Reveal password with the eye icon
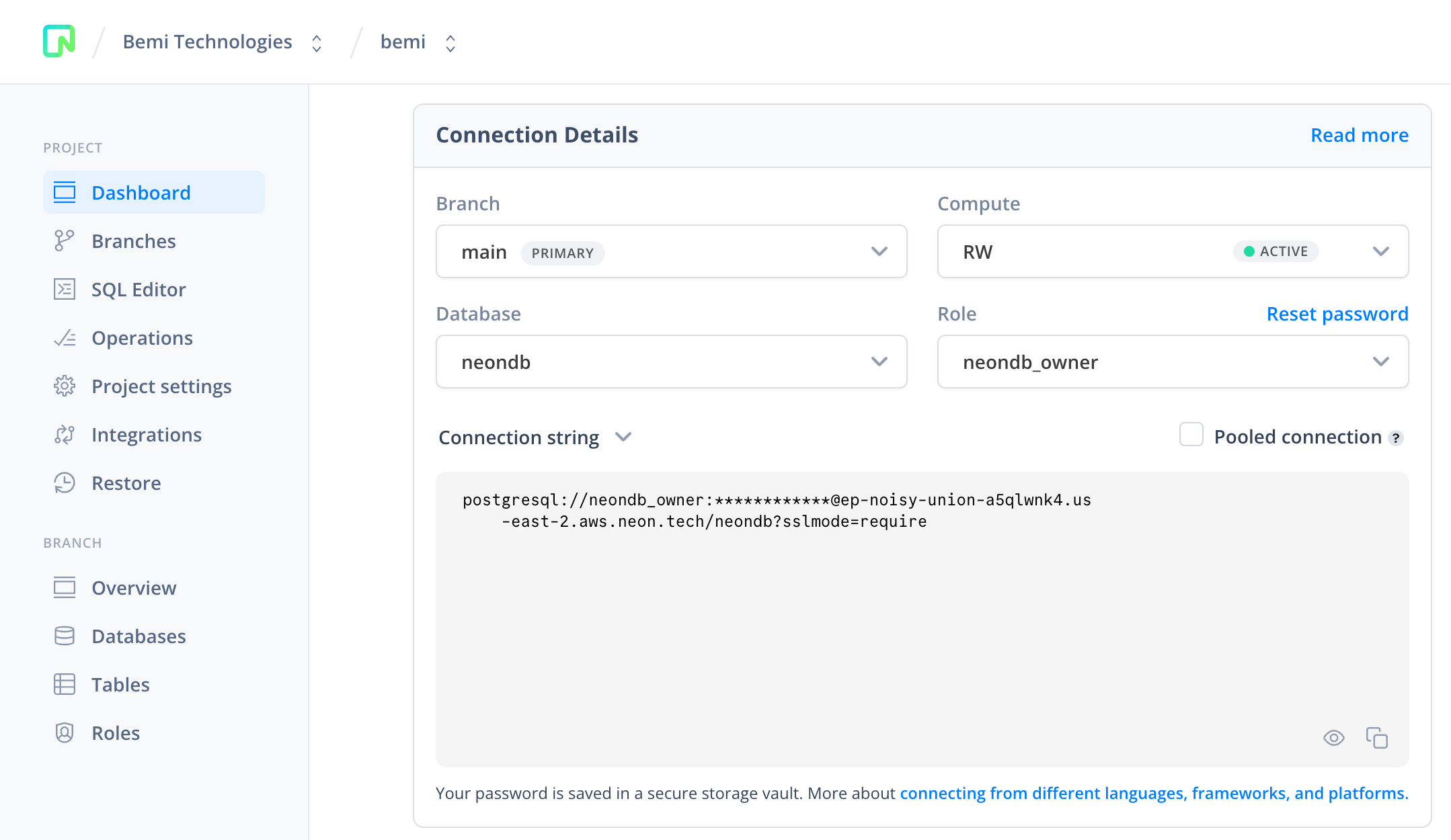The height and width of the screenshot is (840, 1451). 1333,738
